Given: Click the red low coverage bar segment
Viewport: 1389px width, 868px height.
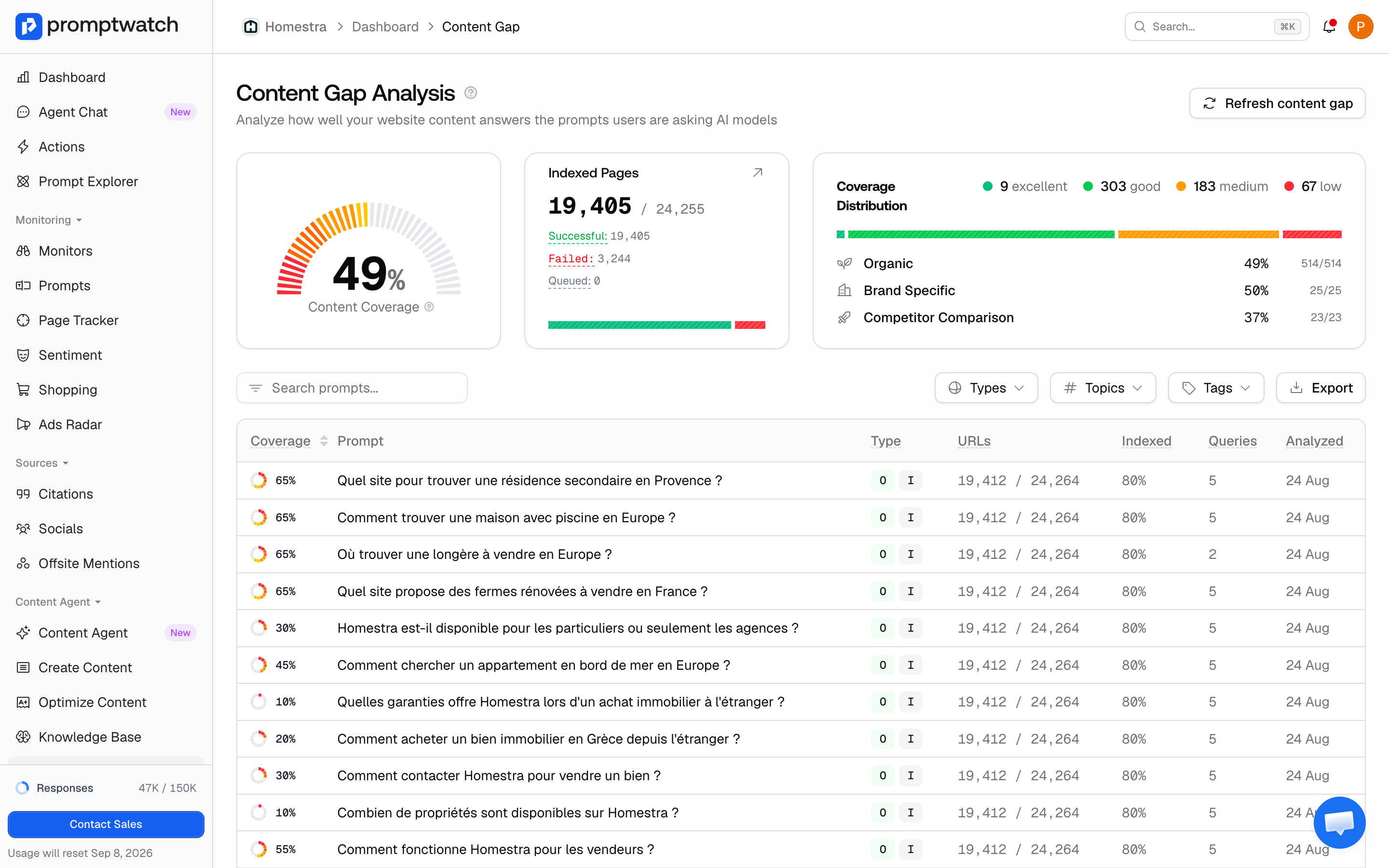Looking at the screenshot, I should [x=1311, y=234].
